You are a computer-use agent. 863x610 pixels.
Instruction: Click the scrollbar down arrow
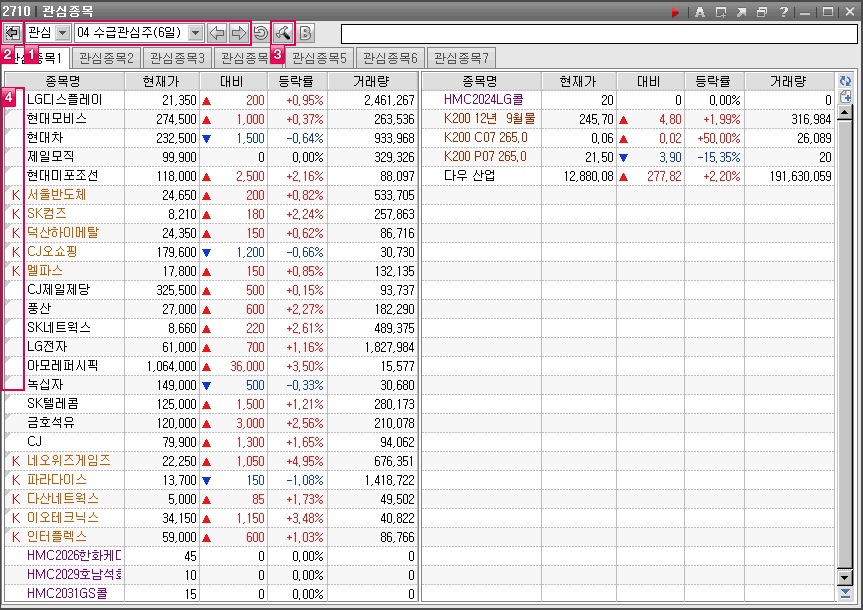pos(845,578)
